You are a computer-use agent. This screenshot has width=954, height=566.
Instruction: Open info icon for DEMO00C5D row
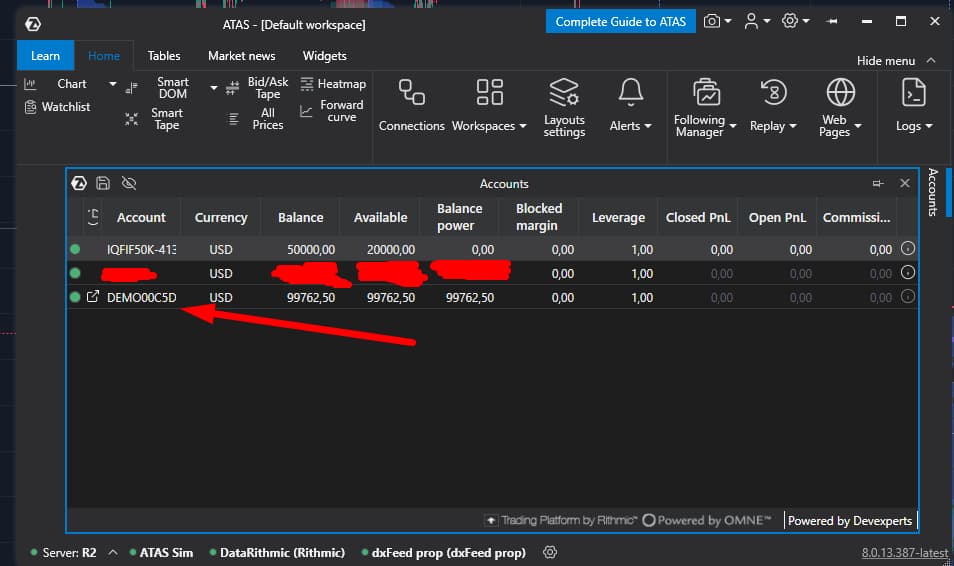908,296
